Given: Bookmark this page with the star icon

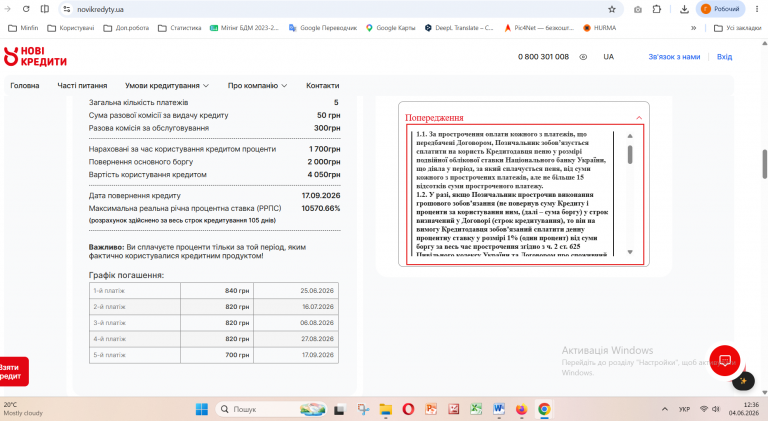Looking at the screenshot, I should pos(612,9).
